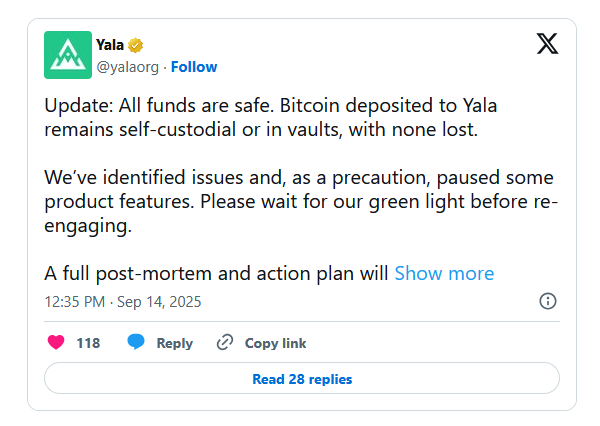Viewport: 600px width, 426px height.
Task: Click the Yala green mountain avatar
Action: coord(68,55)
